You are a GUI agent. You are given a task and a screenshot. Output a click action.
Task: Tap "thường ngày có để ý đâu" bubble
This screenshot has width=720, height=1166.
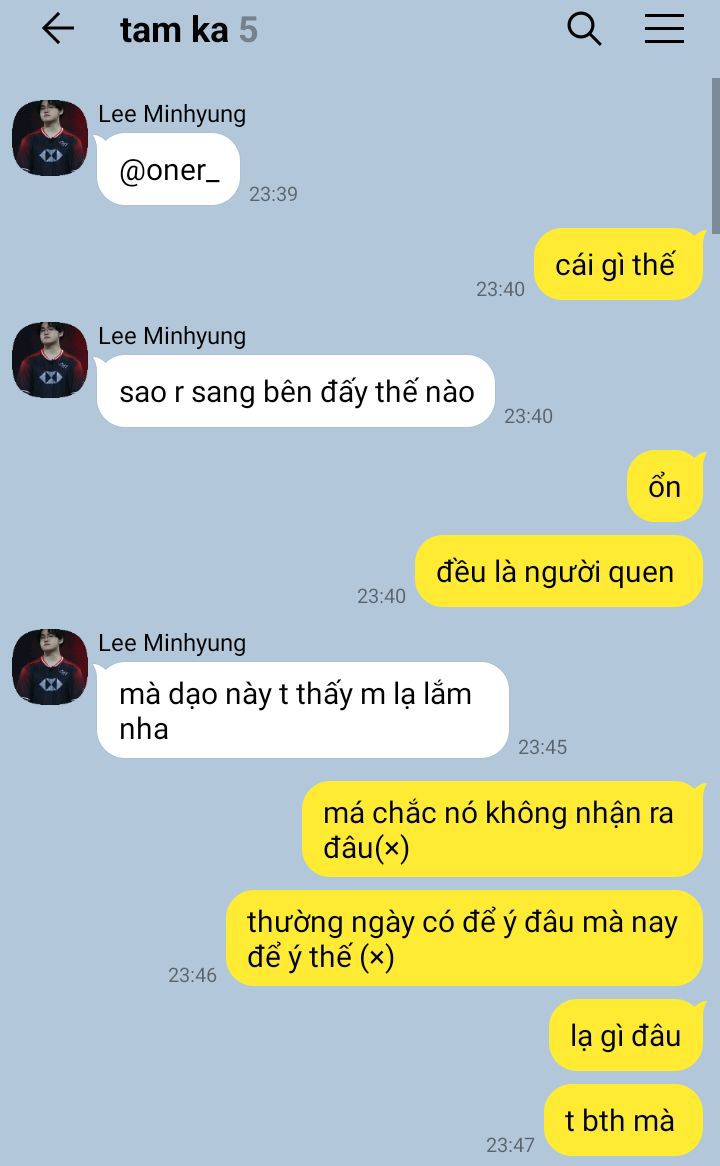coord(464,938)
